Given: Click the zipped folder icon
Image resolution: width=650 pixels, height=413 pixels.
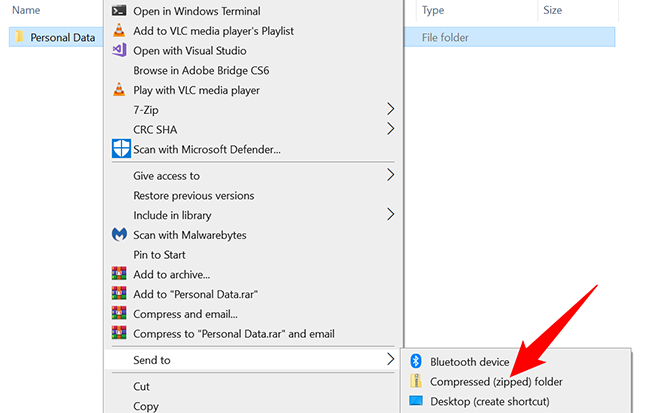Looking at the screenshot, I should tap(416, 381).
